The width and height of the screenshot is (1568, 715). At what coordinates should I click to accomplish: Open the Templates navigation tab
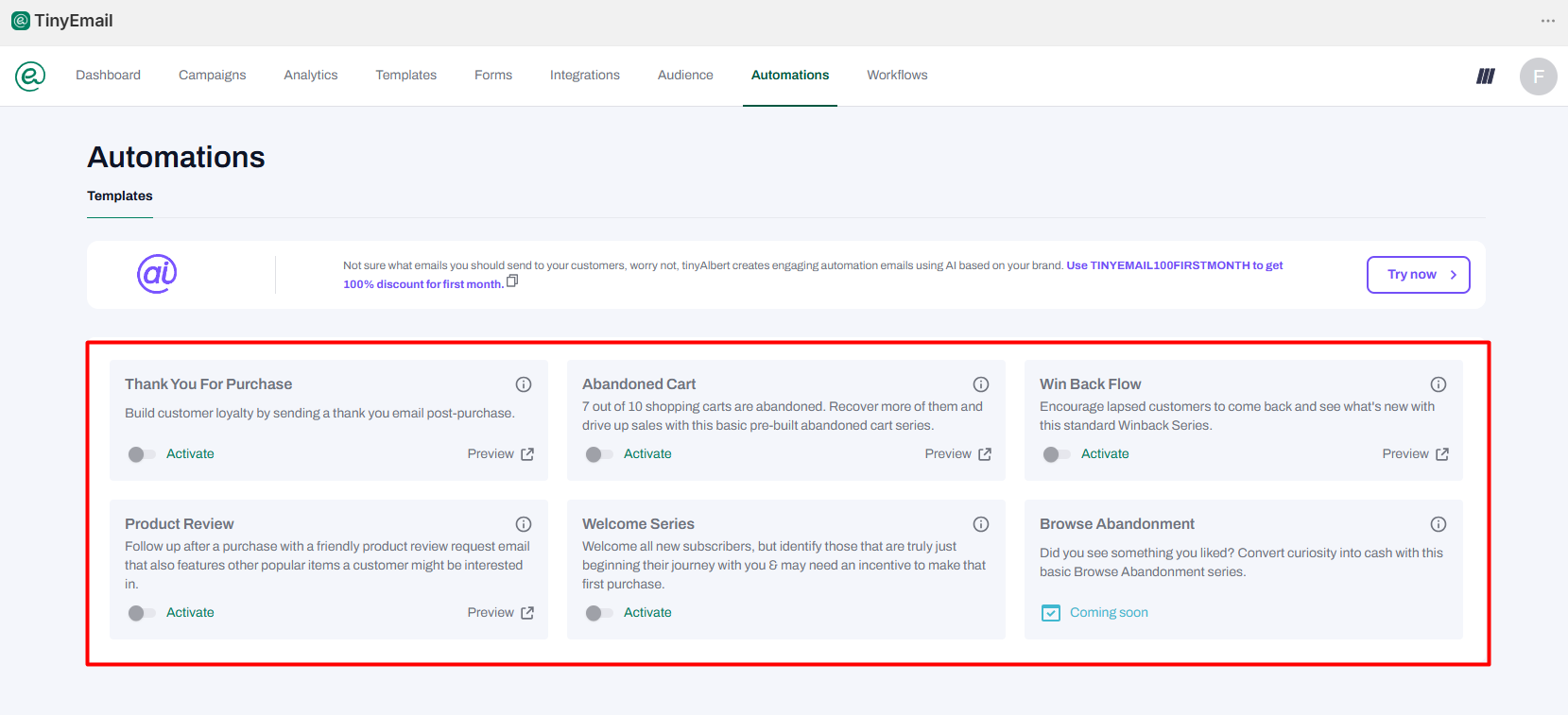(x=406, y=76)
